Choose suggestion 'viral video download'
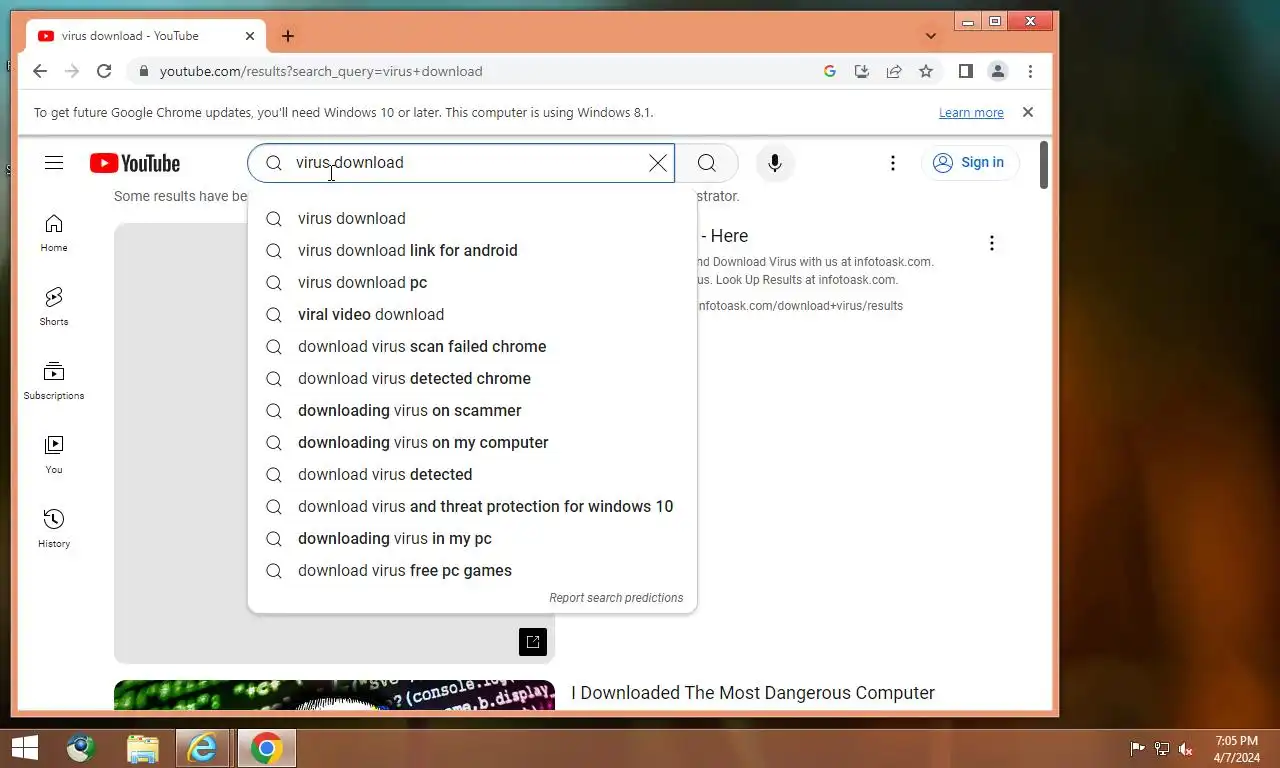The height and width of the screenshot is (768, 1280). tap(472, 314)
